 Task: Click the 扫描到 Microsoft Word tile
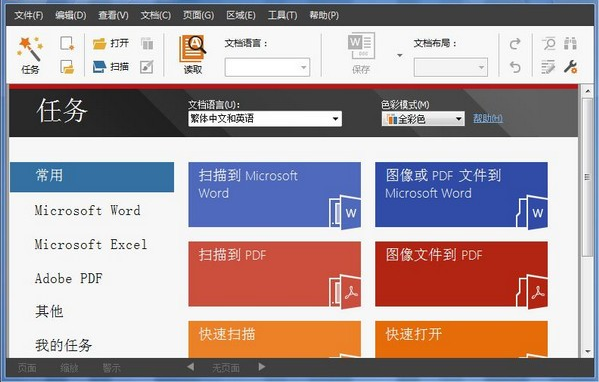tap(274, 194)
